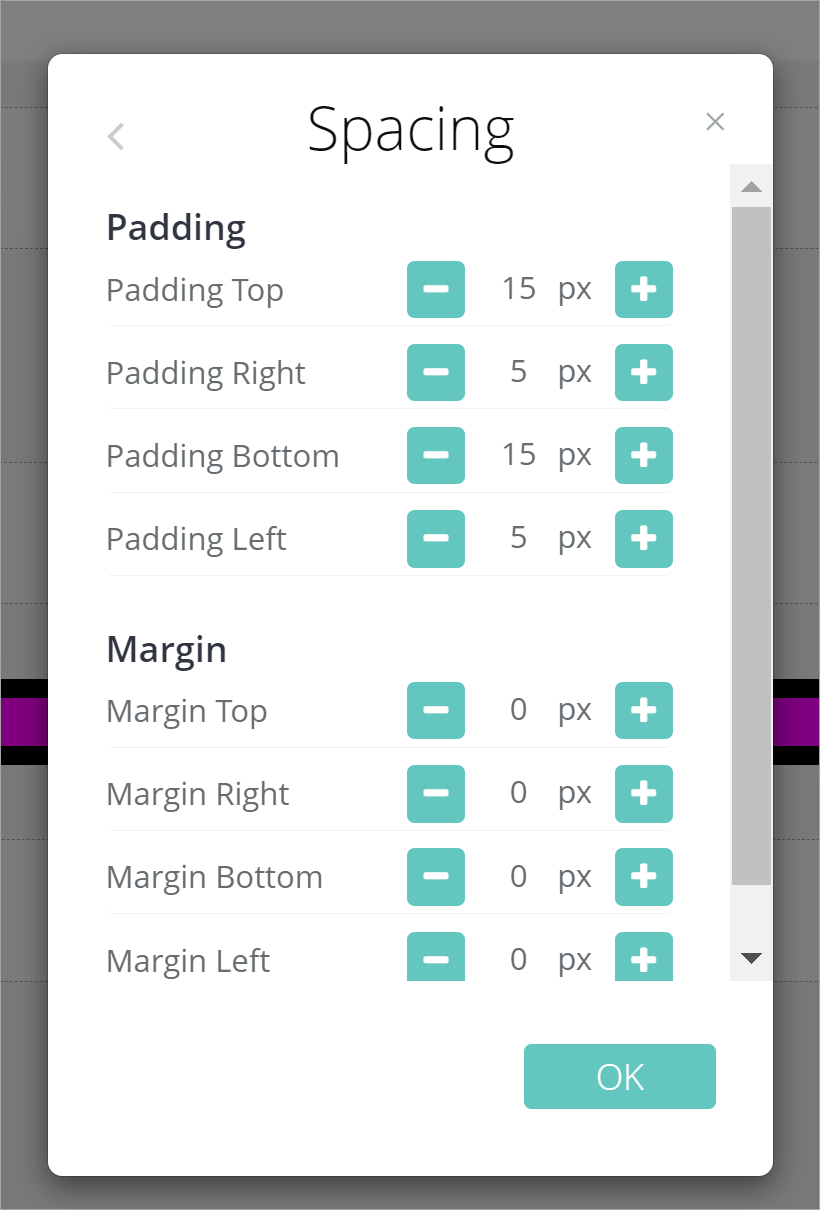Confirm spacing with OK button
The width and height of the screenshot is (820, 1210).
pyautogui.click(x=620, y=1077)
